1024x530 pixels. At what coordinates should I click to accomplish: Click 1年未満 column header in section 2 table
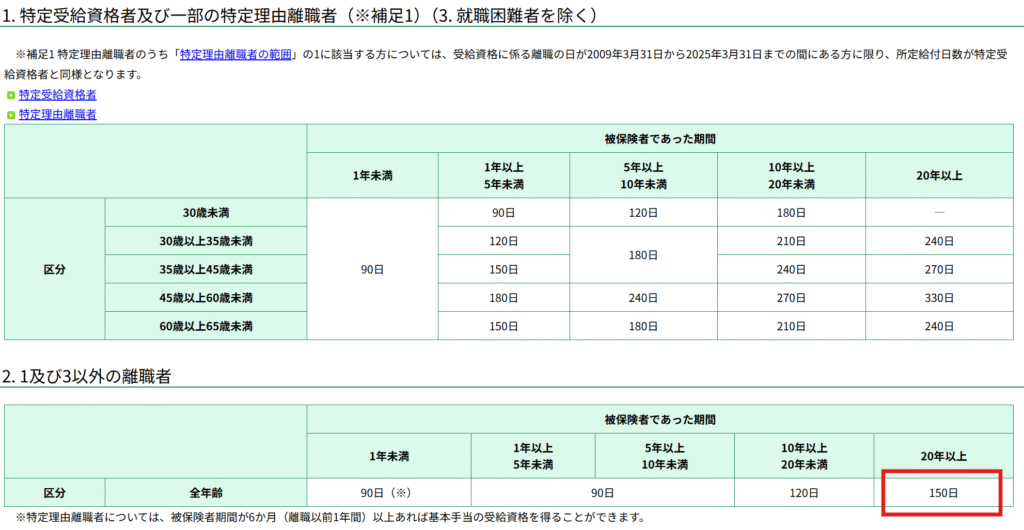[x=389, y=456]
